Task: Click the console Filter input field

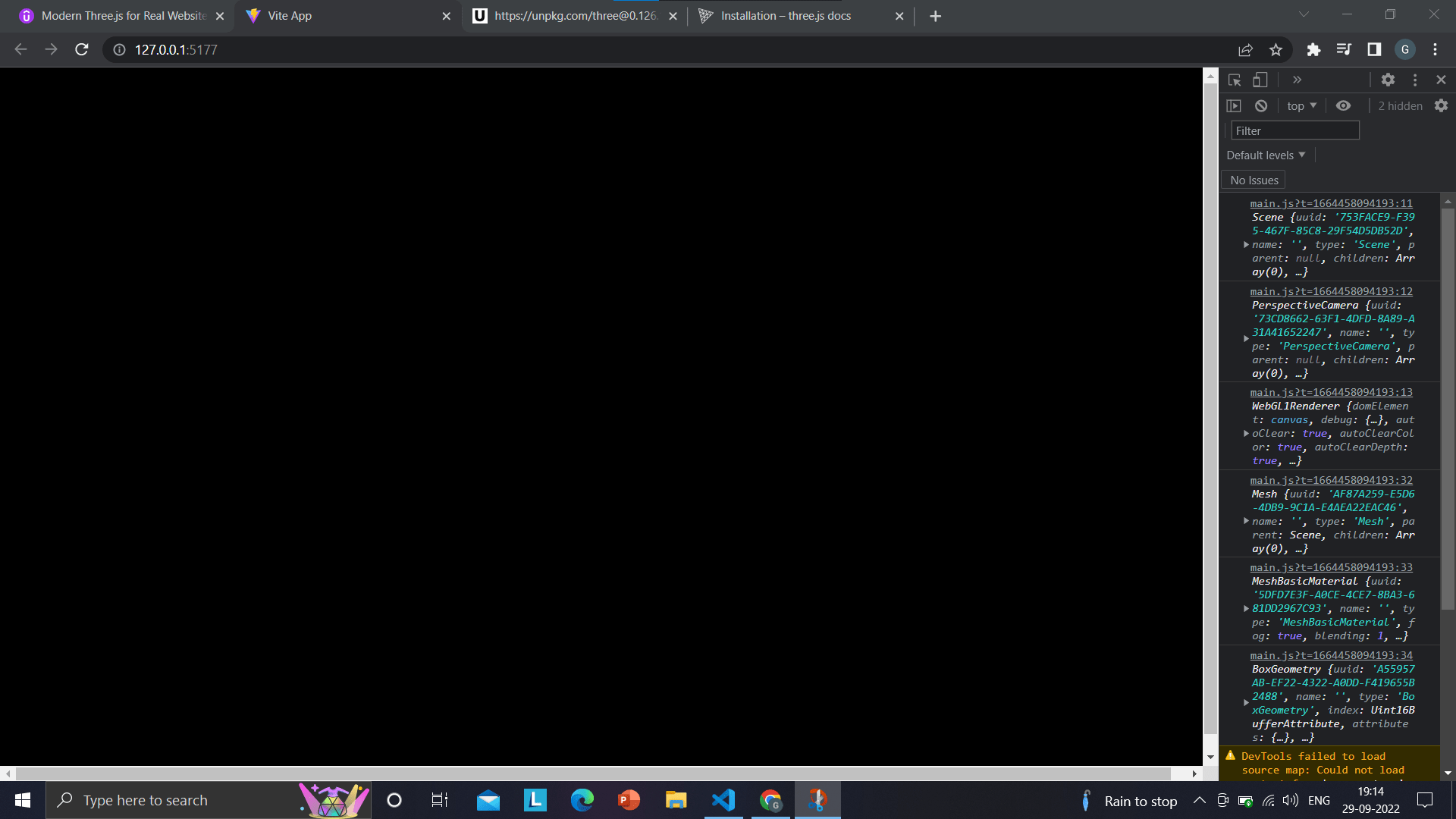Action: pos(1294,131)
